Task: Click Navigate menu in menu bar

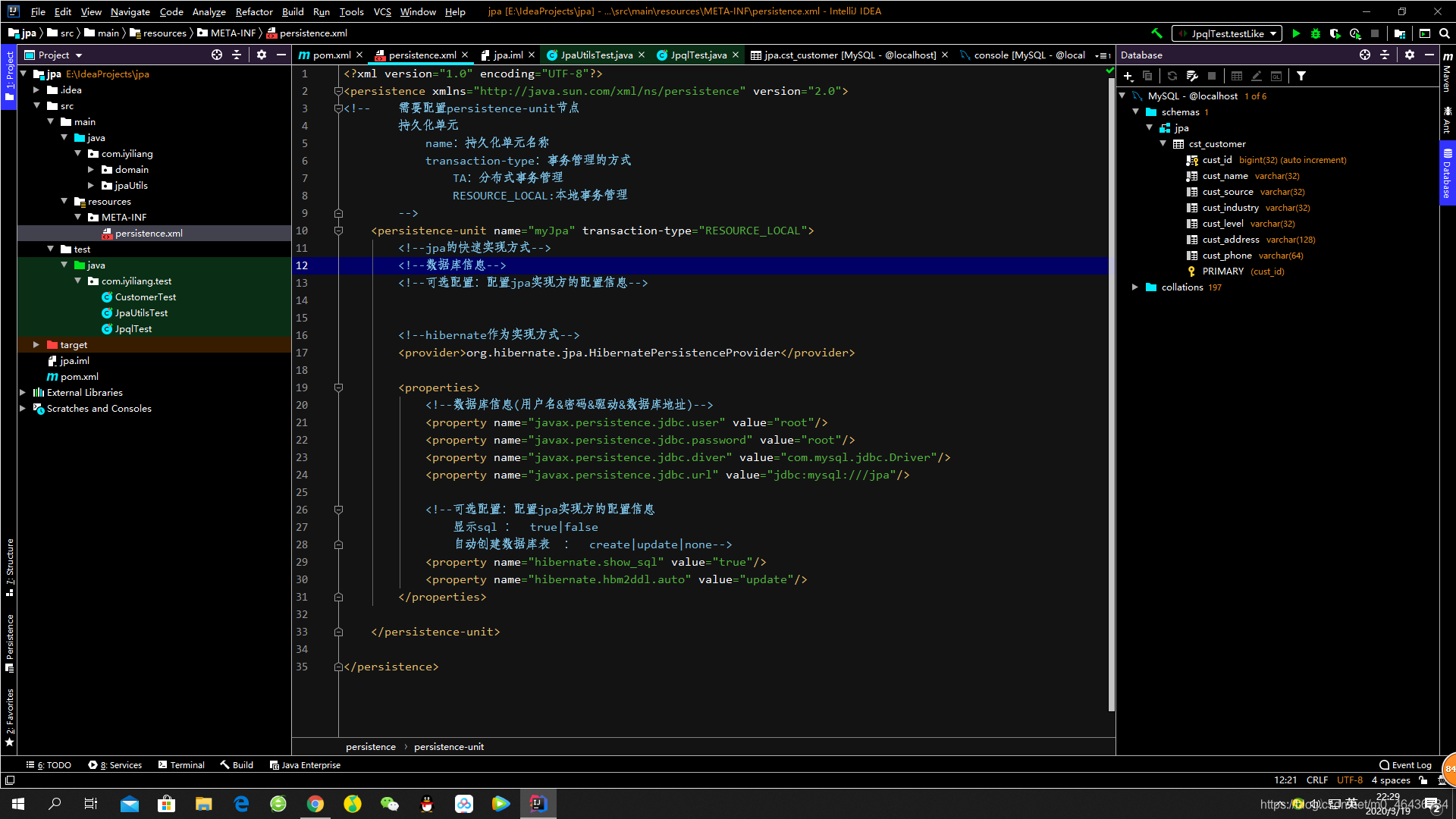Action: pos(130,11)
